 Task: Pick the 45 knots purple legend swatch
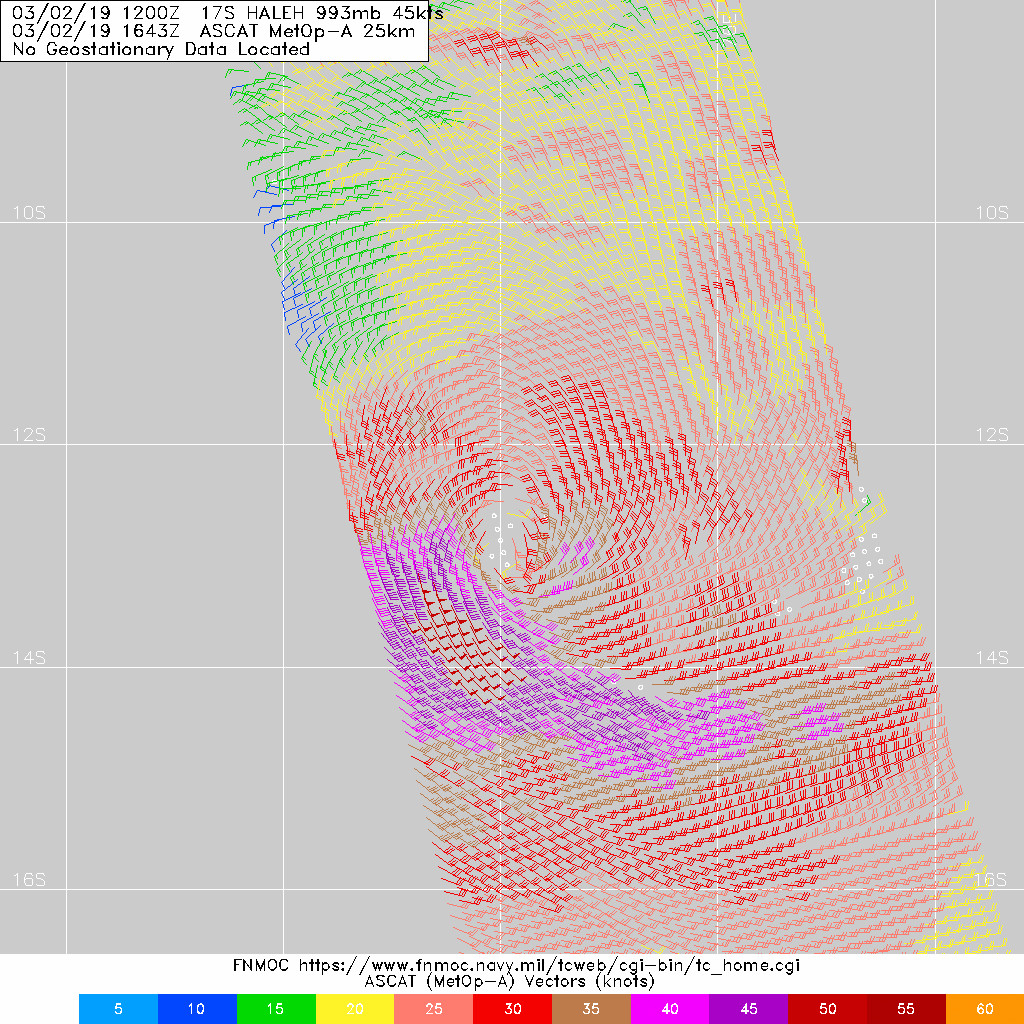(x=749, y=1009)
